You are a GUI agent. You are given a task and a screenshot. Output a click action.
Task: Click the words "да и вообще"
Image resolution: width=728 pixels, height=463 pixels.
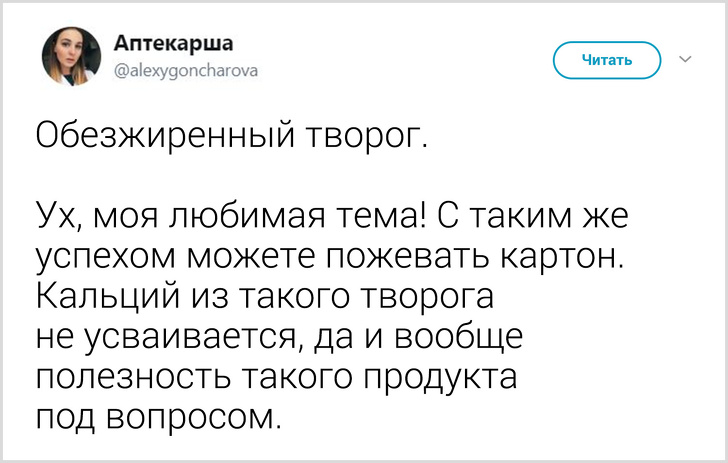416,338
